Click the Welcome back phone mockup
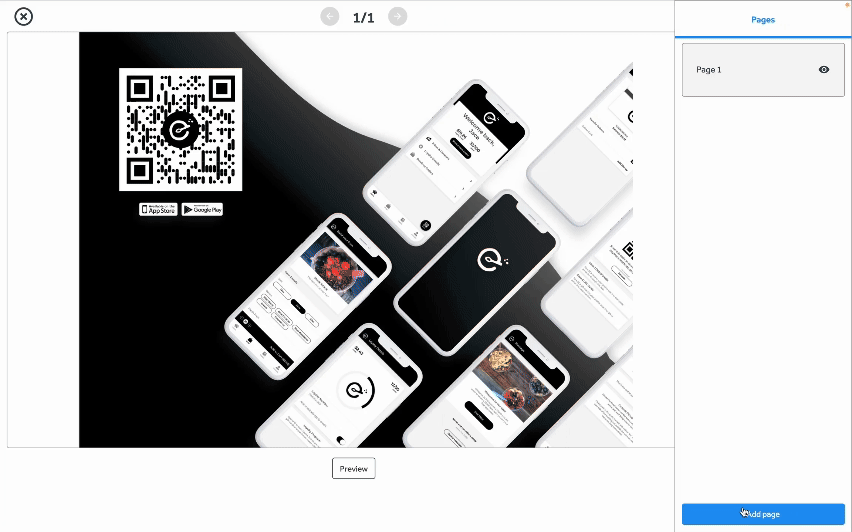Viewport: 852px width, 532px height. tap(446, 162)
